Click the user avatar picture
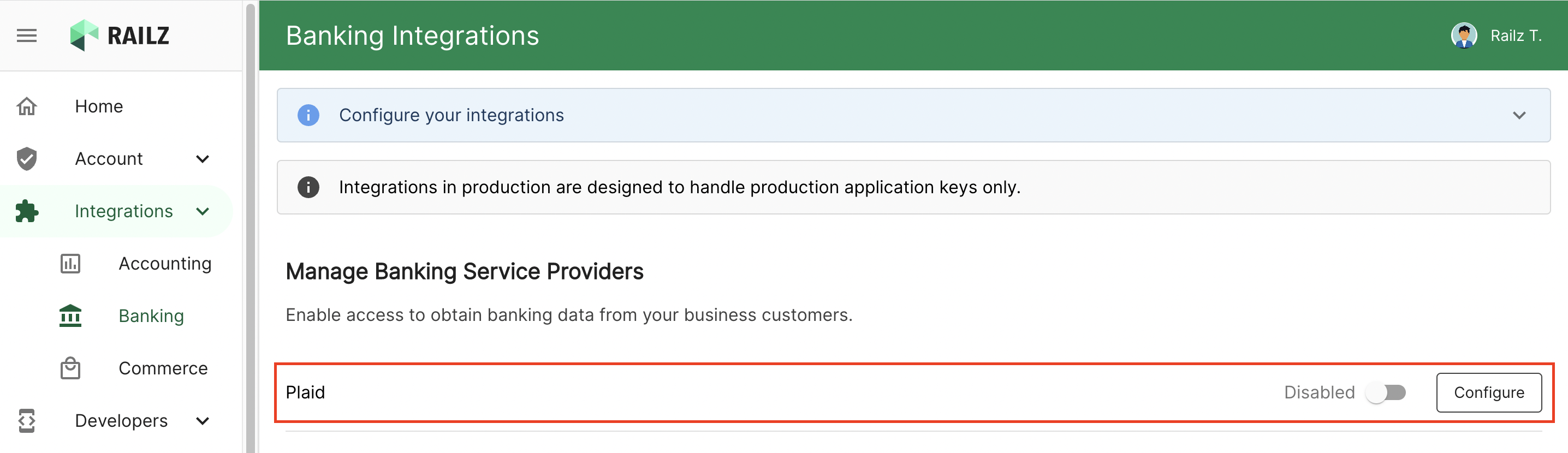This screenshot has width=1568, height=453. [1464, 36]
